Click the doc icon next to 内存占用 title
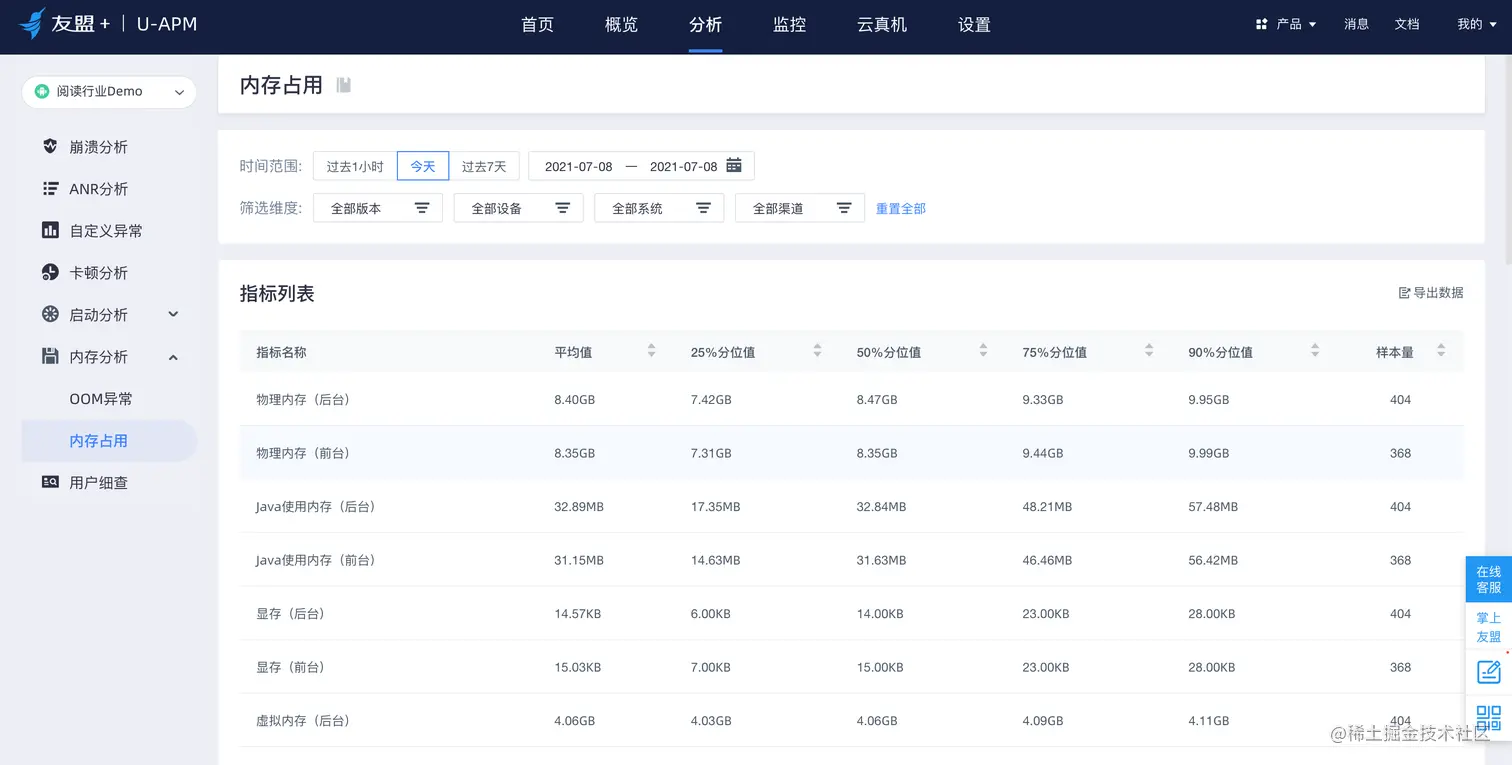The width and height of the screenshot is (1512, 765). click(344, 85)
